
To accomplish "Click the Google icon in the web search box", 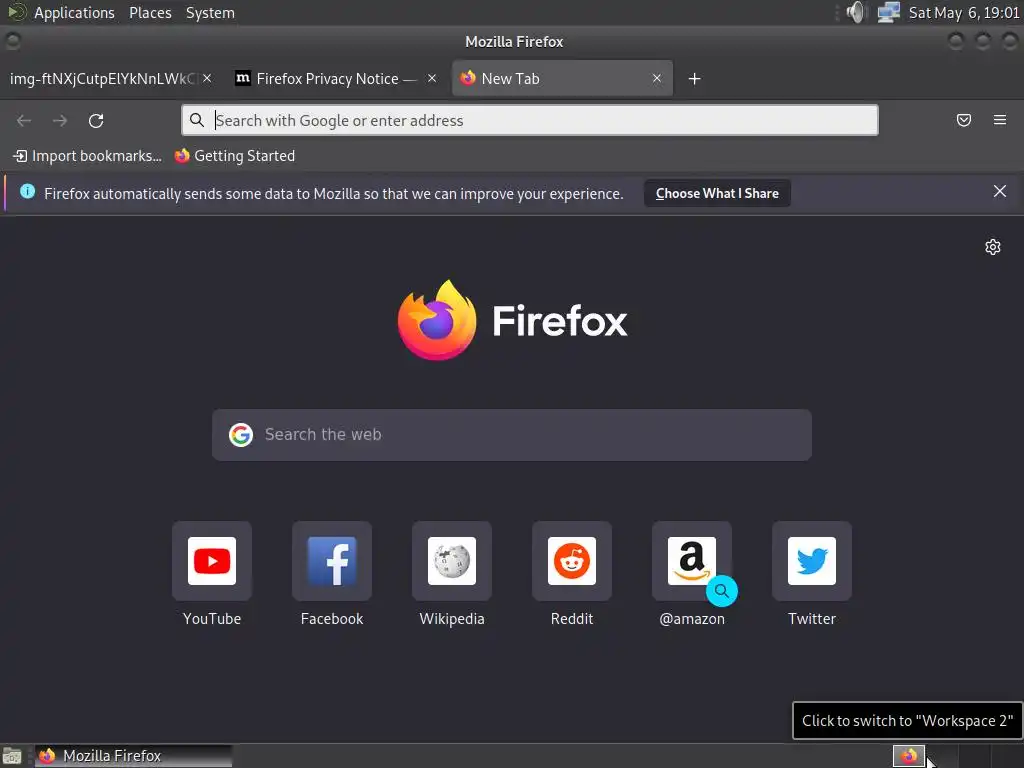I will pos(241,434).
